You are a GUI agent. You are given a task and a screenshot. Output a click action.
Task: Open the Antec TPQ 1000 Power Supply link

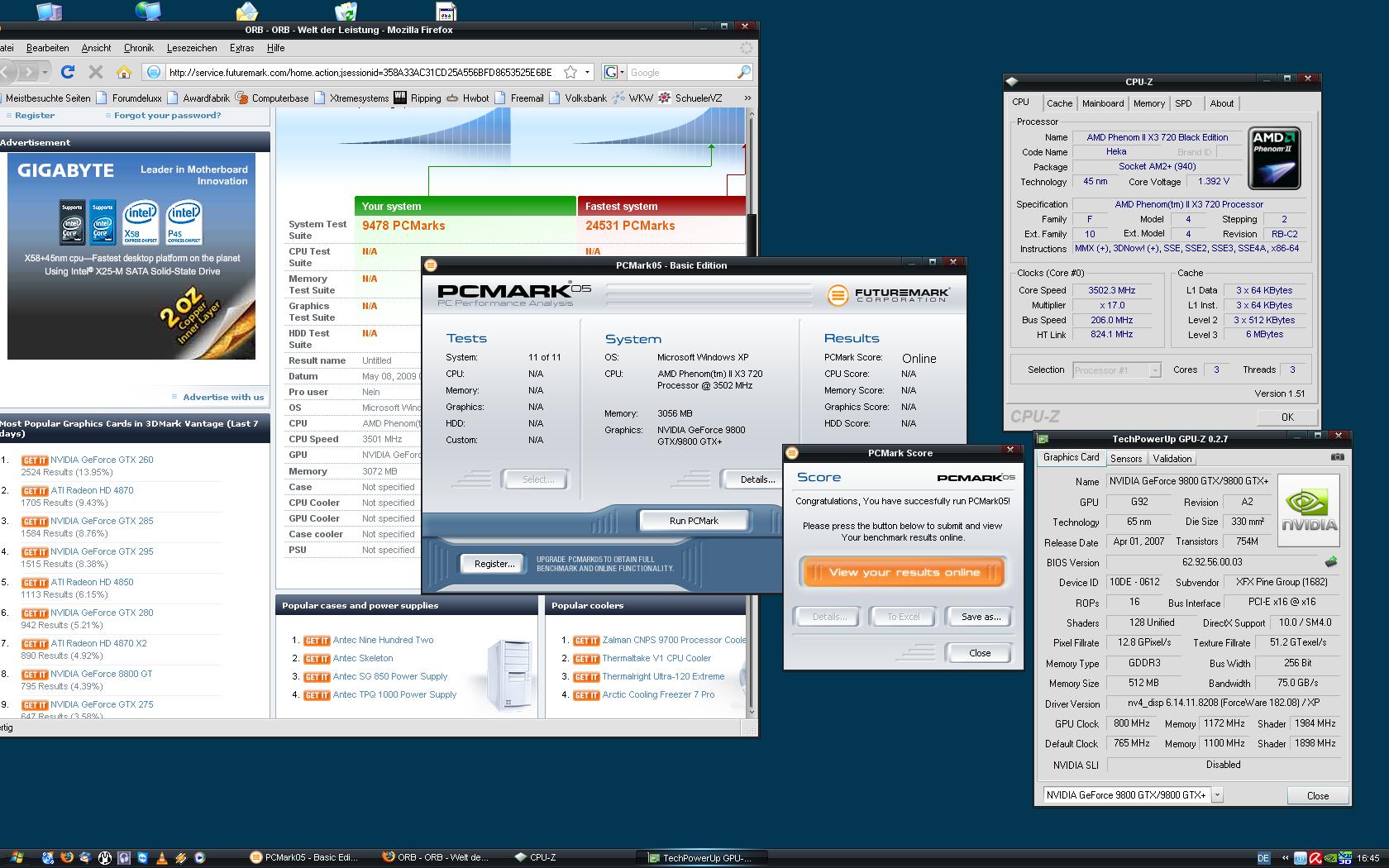tap(394, 694)
